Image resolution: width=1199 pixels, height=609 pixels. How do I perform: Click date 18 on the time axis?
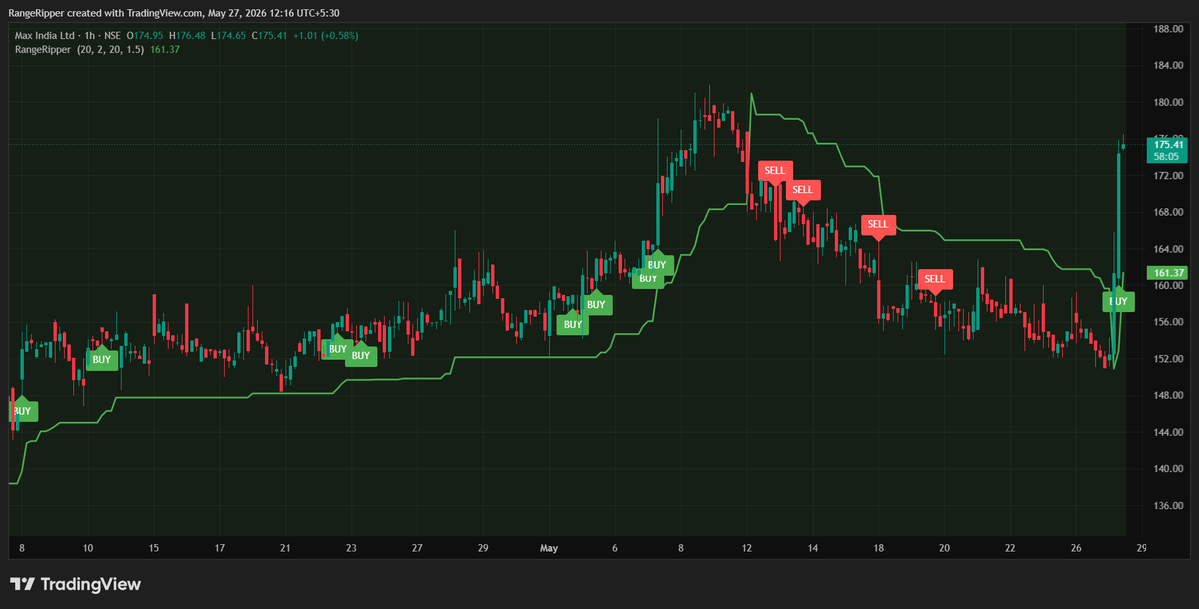(x=878, y=549)
